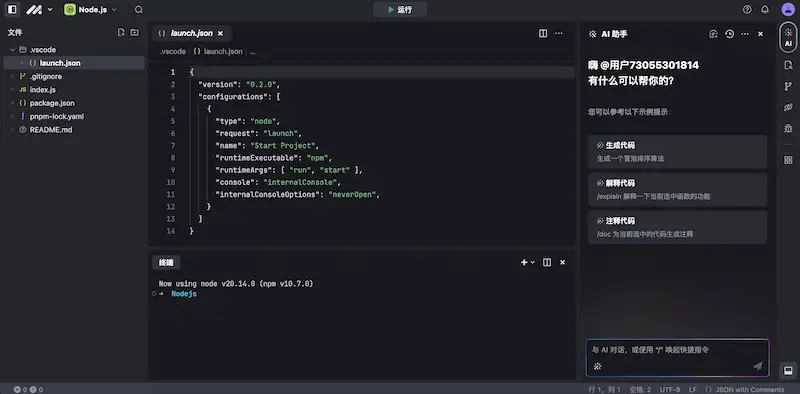This screenshot has height=394, width=800.
Task: Click the sparkle quick command icon in chat input
Action: [x=597, y=366]
